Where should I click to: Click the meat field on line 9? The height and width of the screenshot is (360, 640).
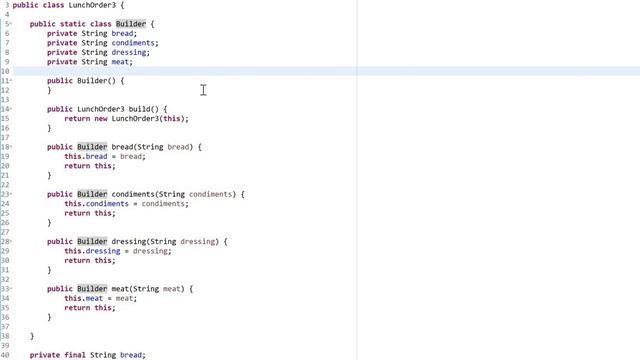pos(120,62)
